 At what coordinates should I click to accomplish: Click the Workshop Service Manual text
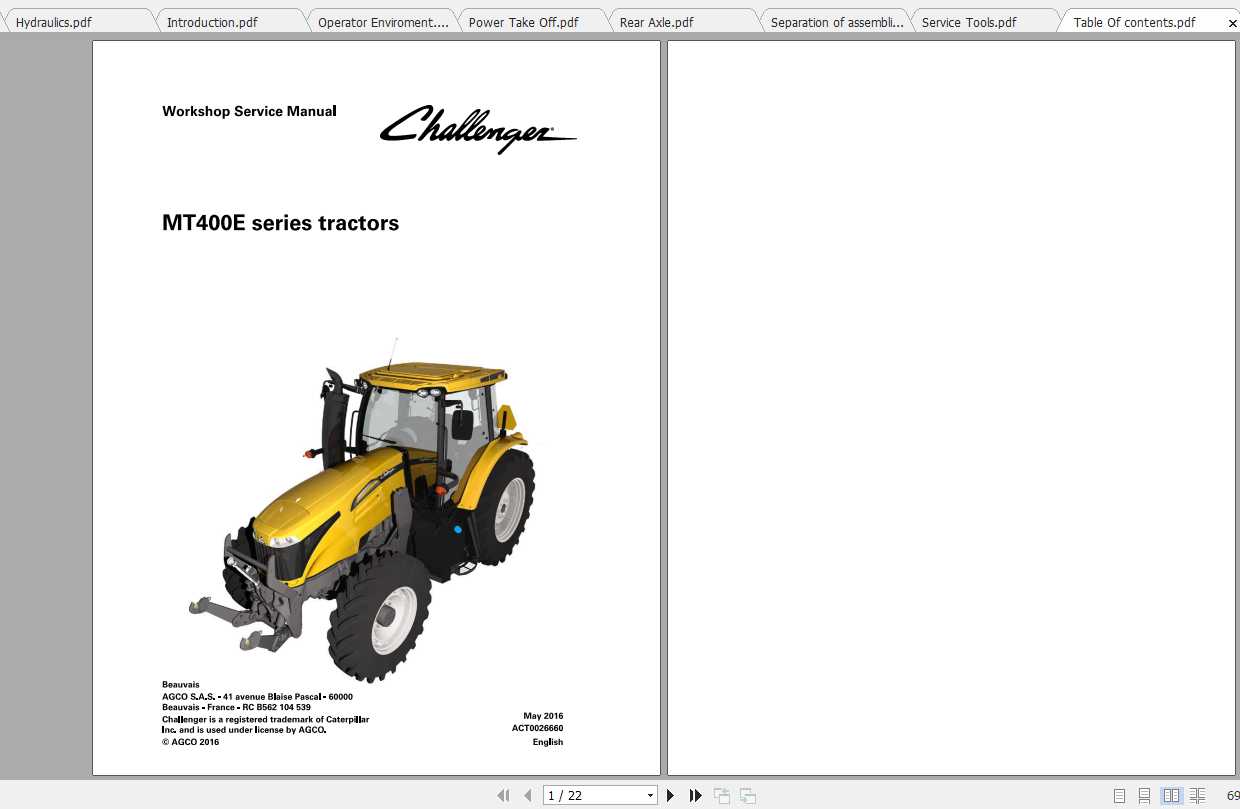click(249, 111)
